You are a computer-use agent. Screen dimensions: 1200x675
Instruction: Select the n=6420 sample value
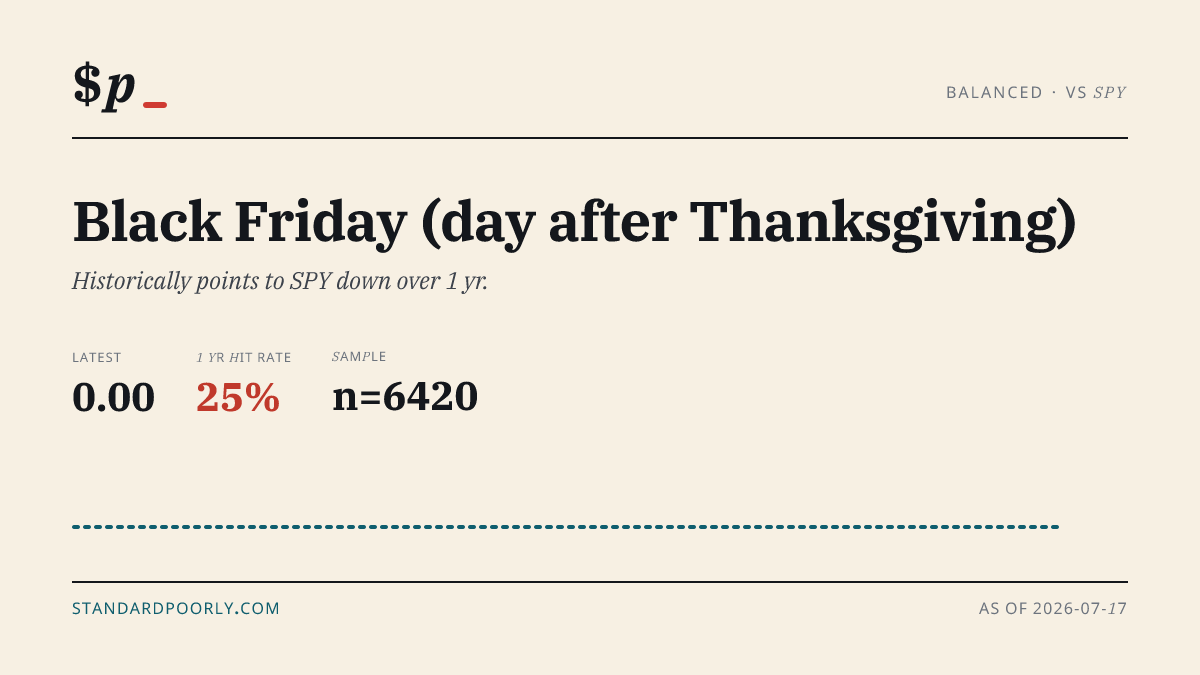405,397
